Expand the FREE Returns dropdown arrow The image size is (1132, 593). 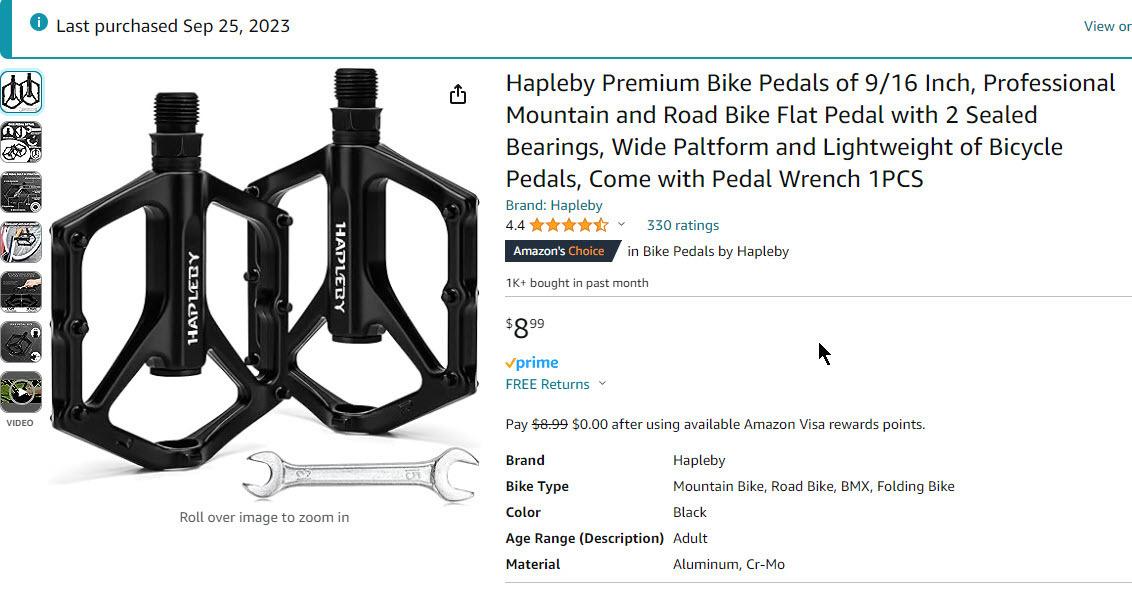point(602,384)
